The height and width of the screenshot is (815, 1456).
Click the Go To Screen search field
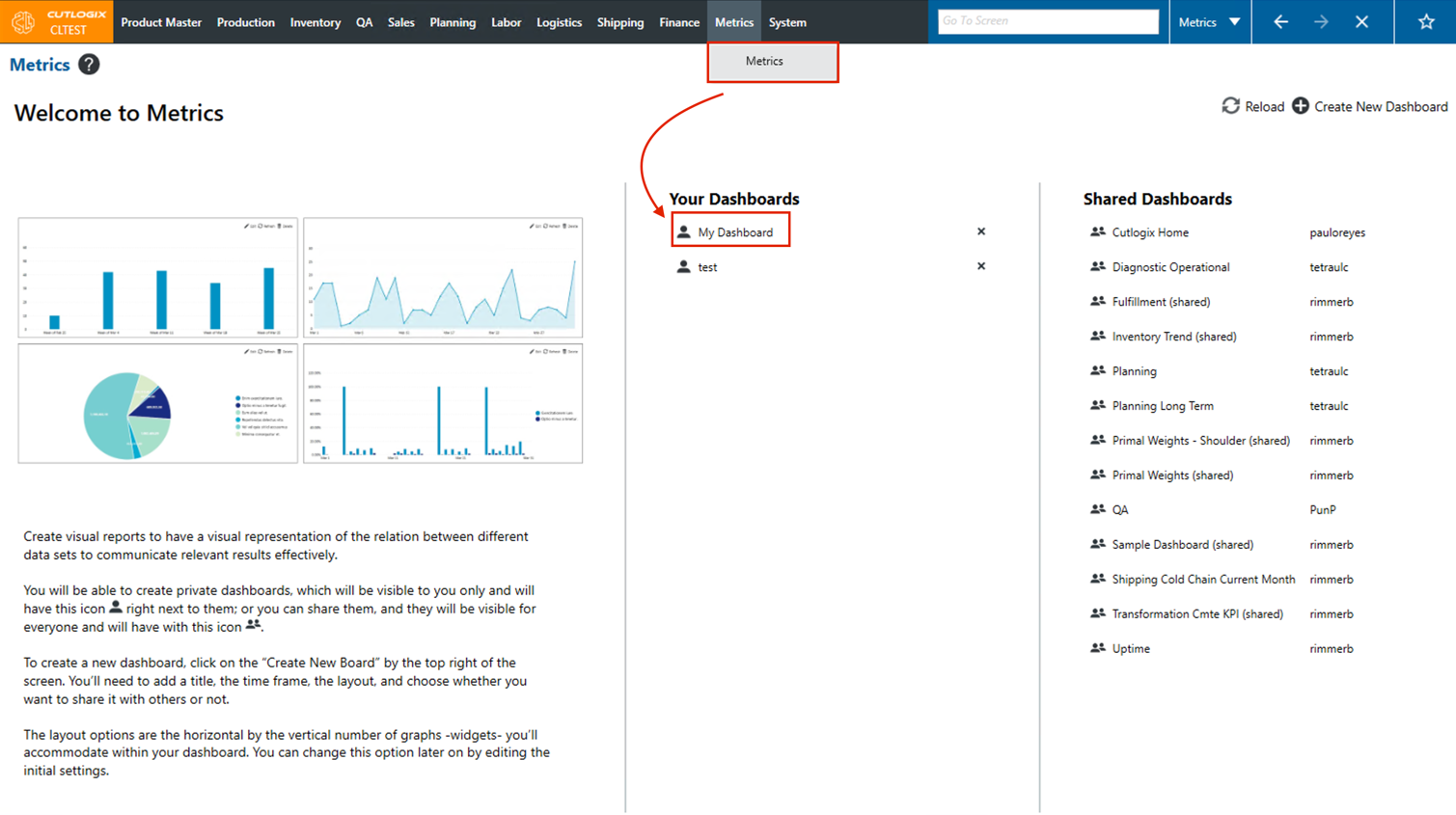click(1047, 21)
